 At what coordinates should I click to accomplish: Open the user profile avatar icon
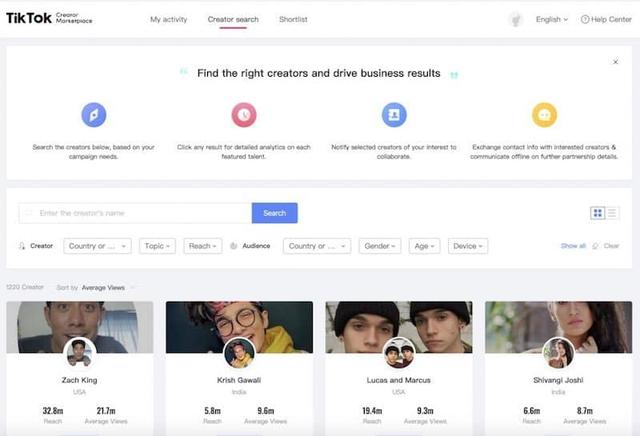click(x=516, y=19)
